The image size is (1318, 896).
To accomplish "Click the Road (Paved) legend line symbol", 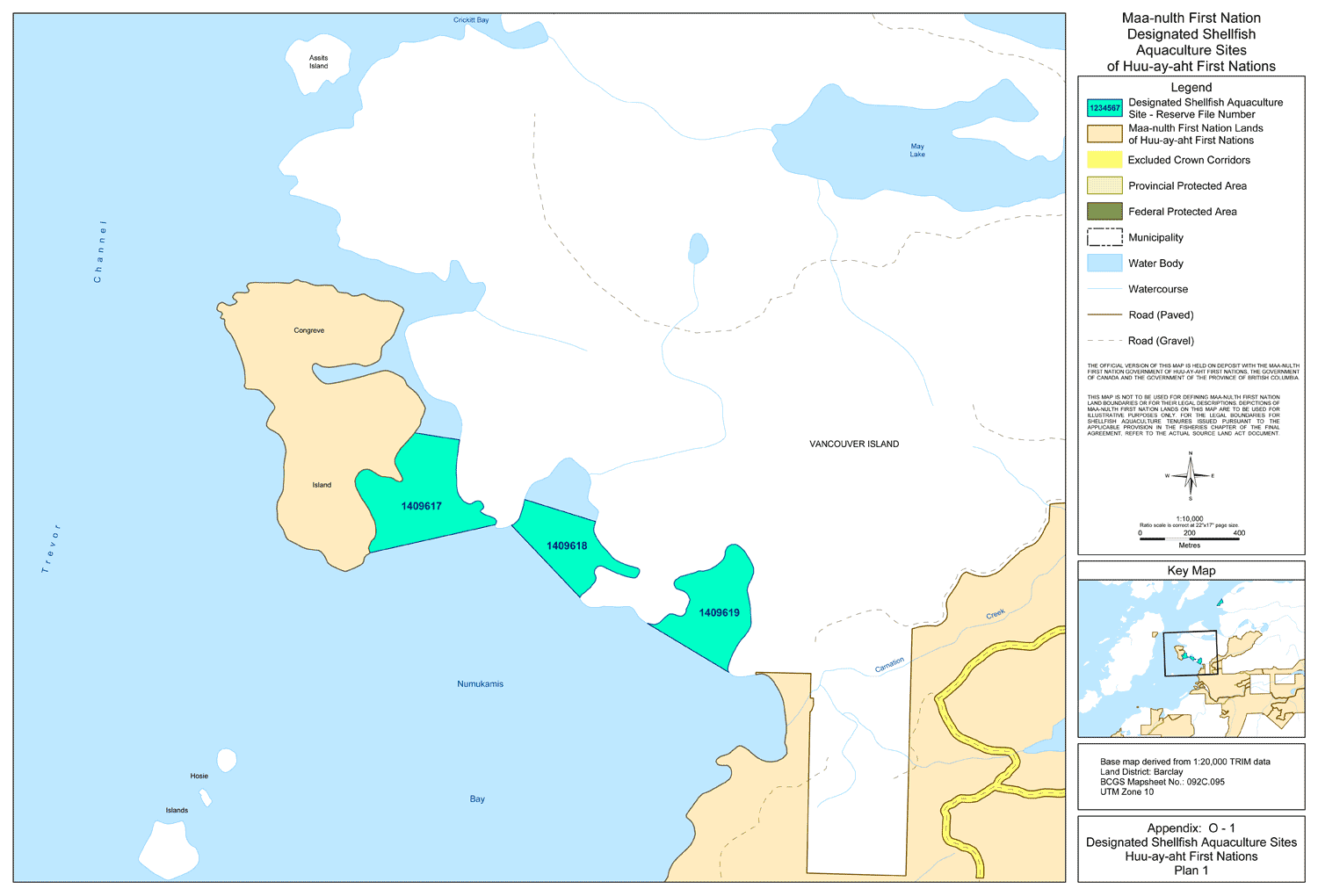I will (1104, 314).
